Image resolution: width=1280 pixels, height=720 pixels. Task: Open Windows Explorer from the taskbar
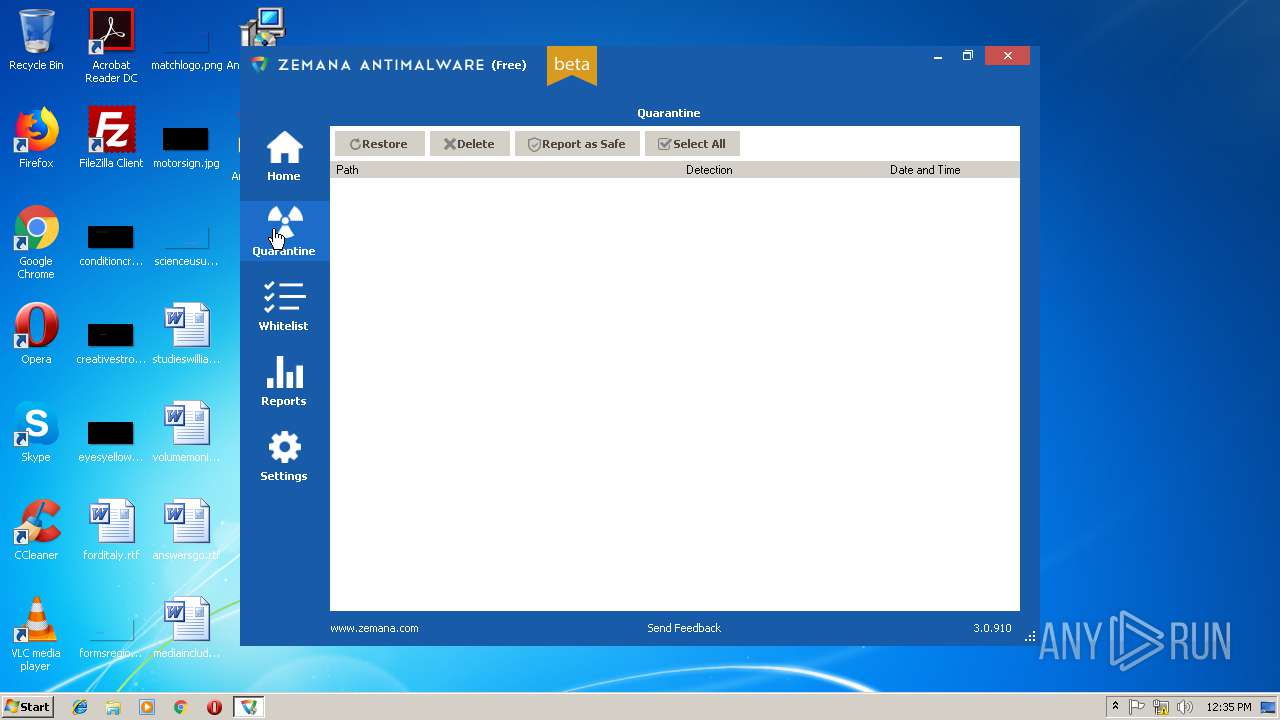(113, 707)
